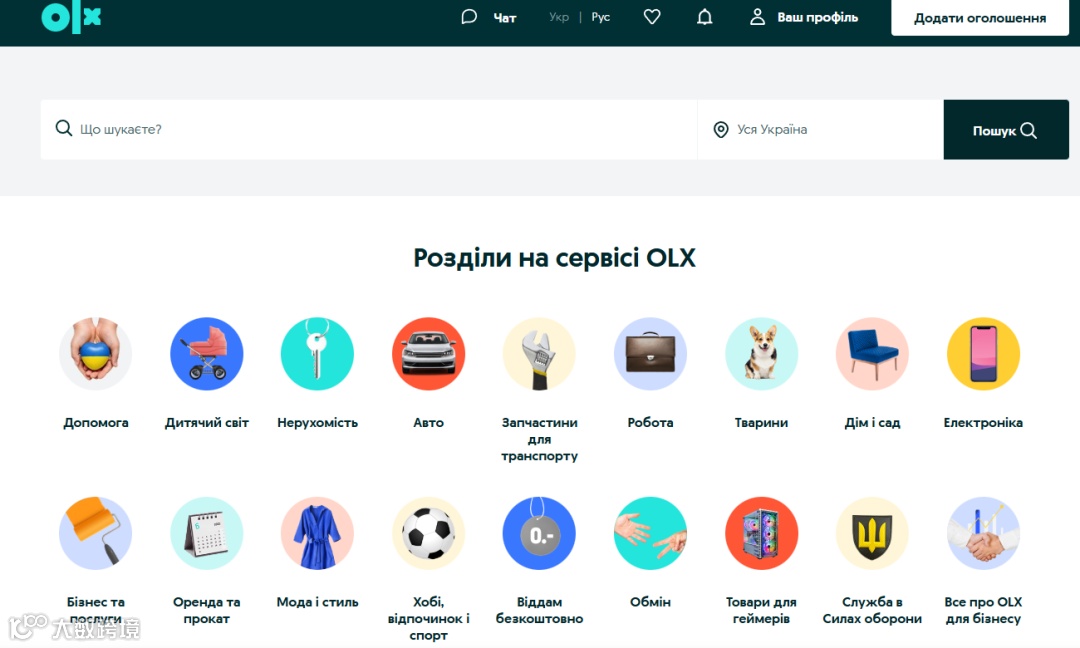Click Оренда та прокат label

pos(207,610)
